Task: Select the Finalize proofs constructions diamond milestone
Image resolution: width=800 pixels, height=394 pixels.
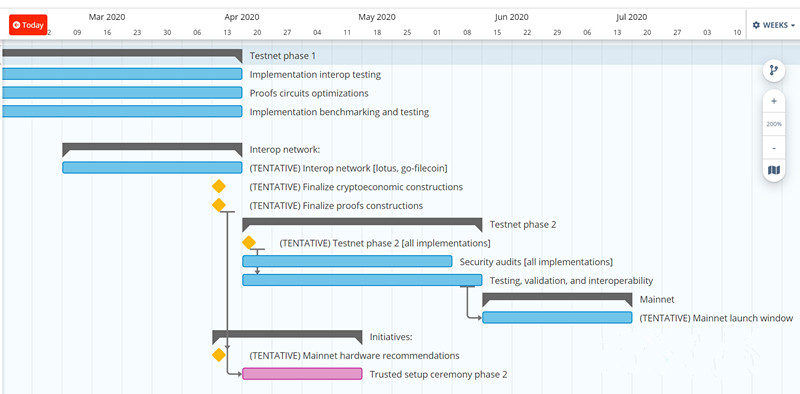Action: pos(219,205)
